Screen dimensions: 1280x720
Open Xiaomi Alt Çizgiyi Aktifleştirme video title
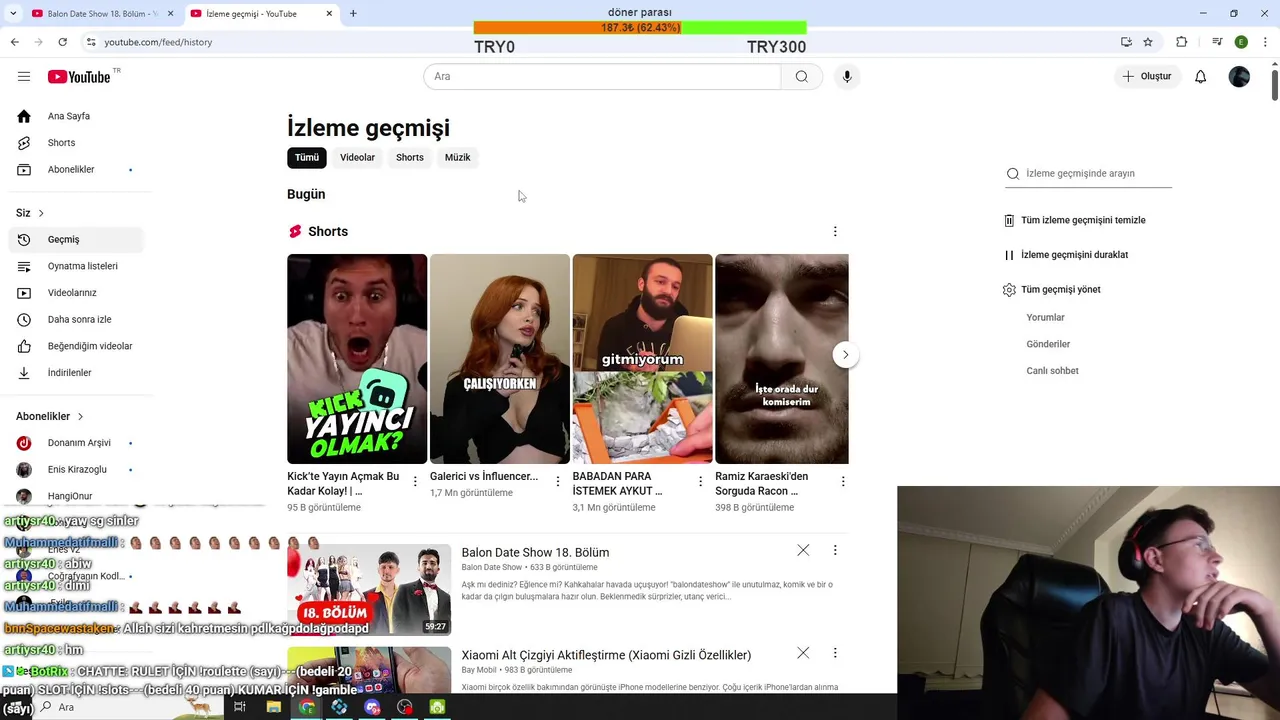[606, 656]
